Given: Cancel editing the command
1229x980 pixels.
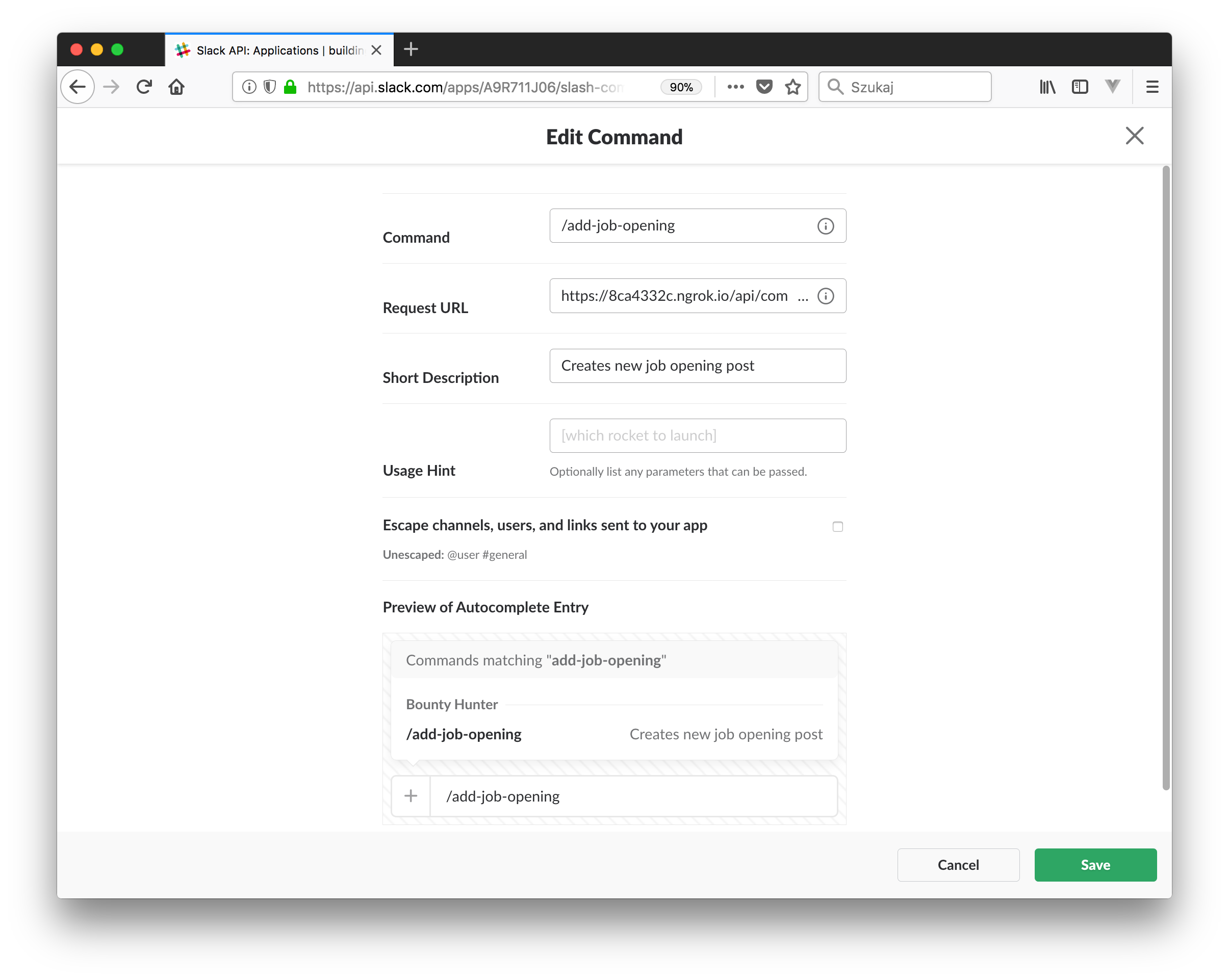Looking at the screenshot, I should coord(958,865).
